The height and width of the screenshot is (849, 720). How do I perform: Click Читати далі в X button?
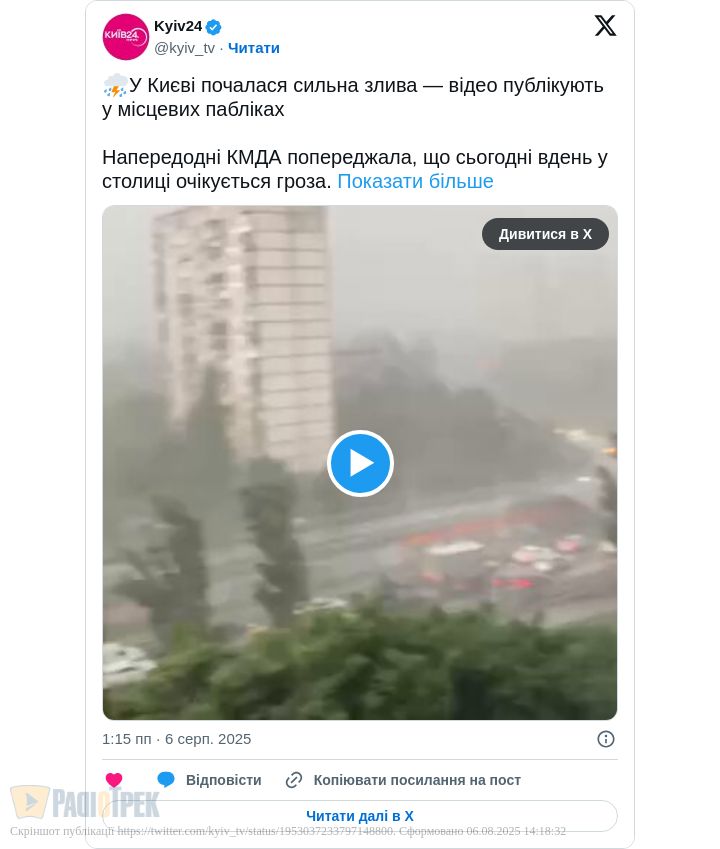tap(359, 816)
